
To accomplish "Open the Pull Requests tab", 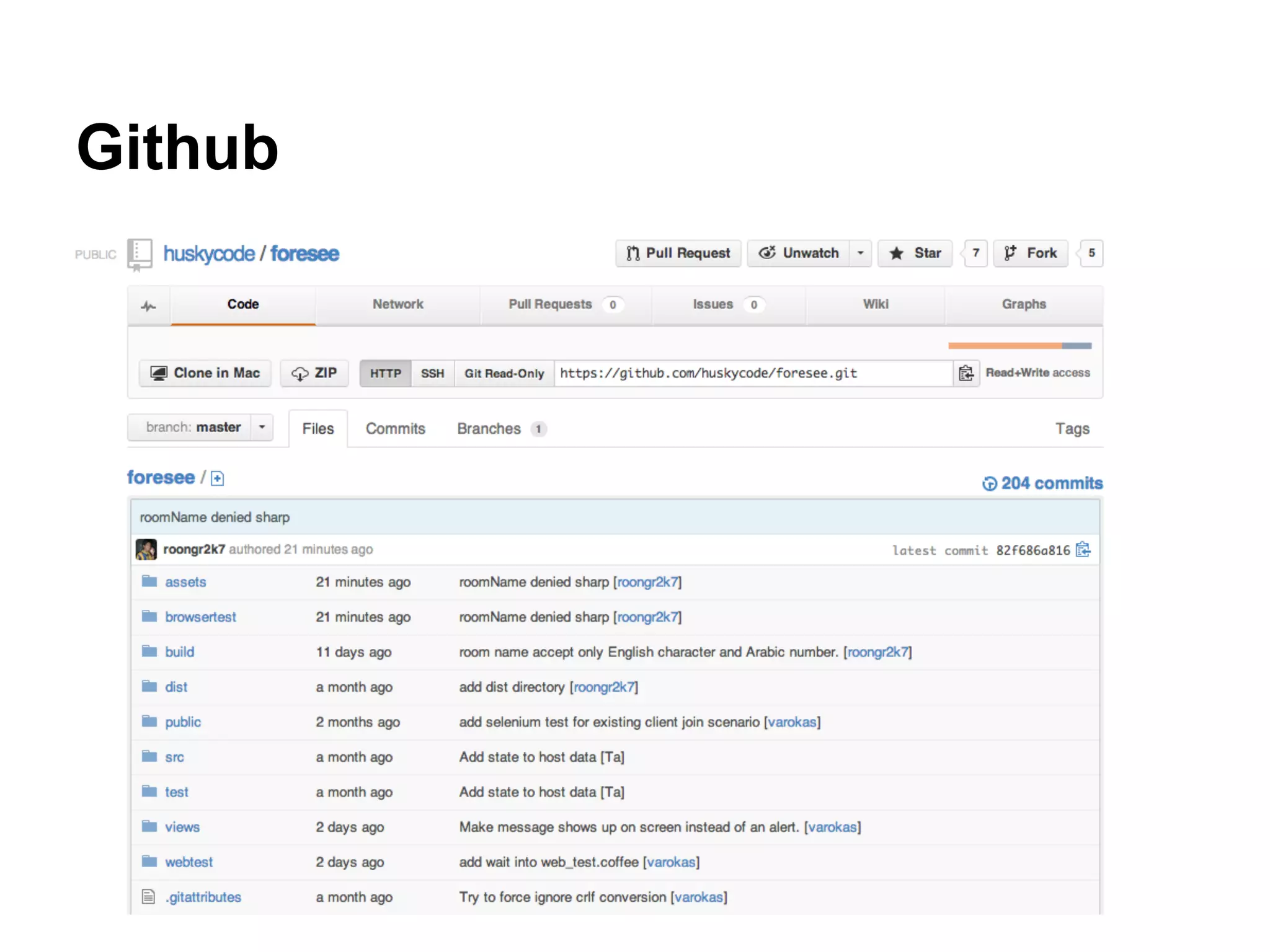I will (566, 304).
